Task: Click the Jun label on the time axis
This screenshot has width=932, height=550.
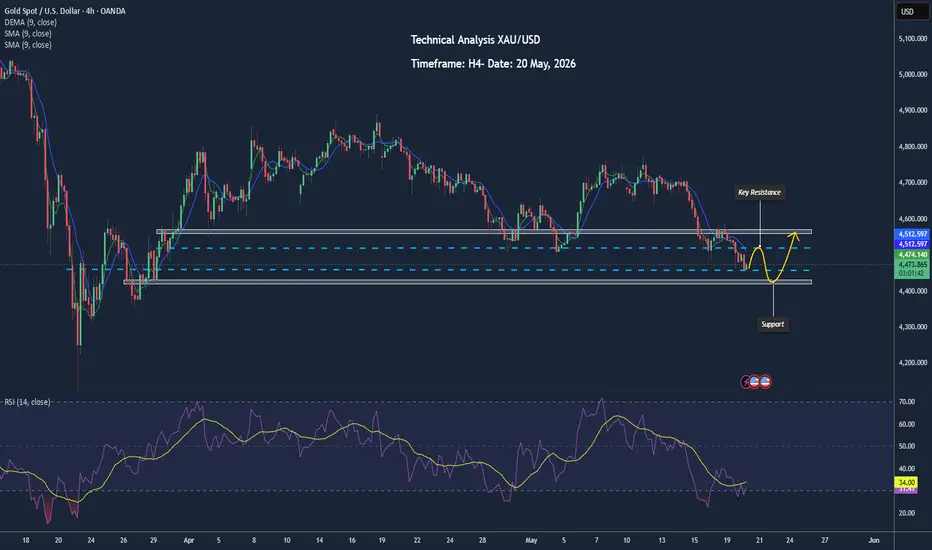Action: (873, 540)
